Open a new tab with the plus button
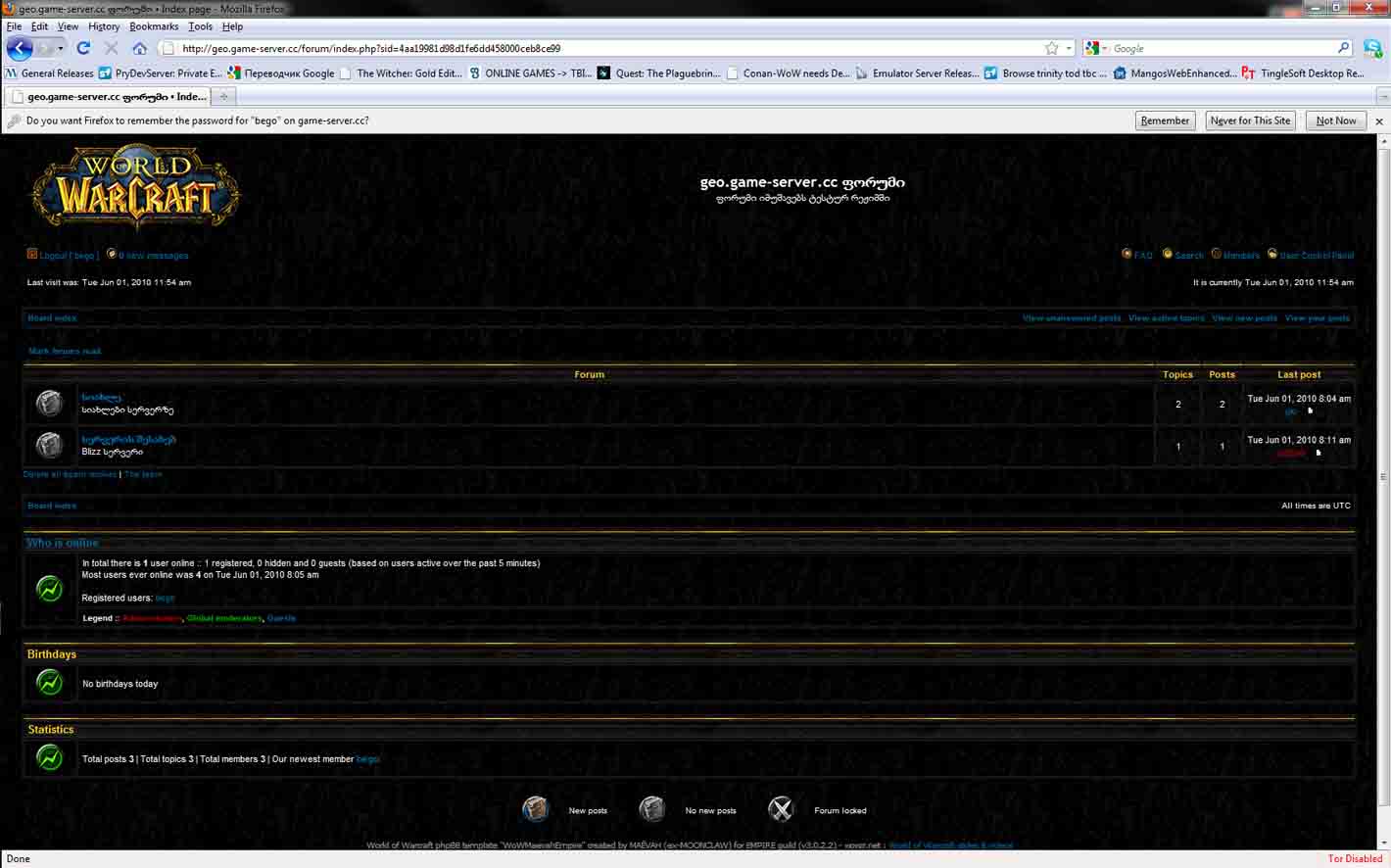The height and width of the screenshot is (868, 1391). coord(223,97)
